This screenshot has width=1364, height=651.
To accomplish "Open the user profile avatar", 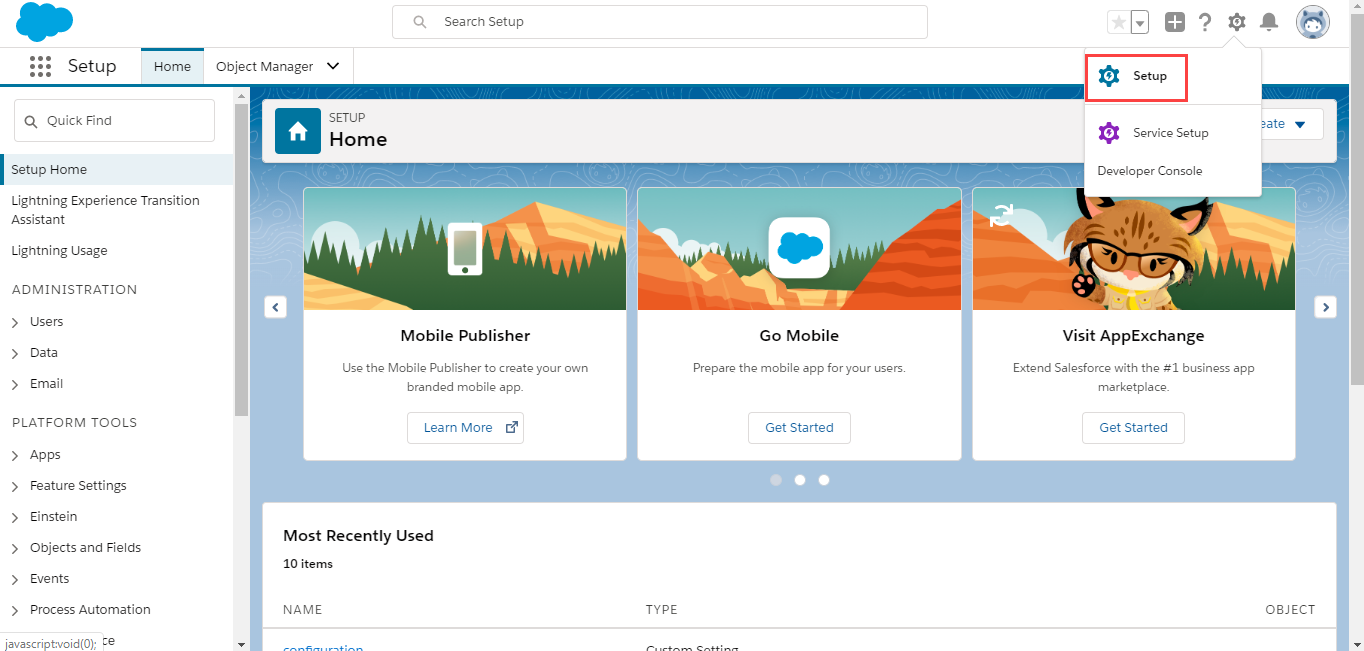I will pyautogui.click(x=1313, y=22).
